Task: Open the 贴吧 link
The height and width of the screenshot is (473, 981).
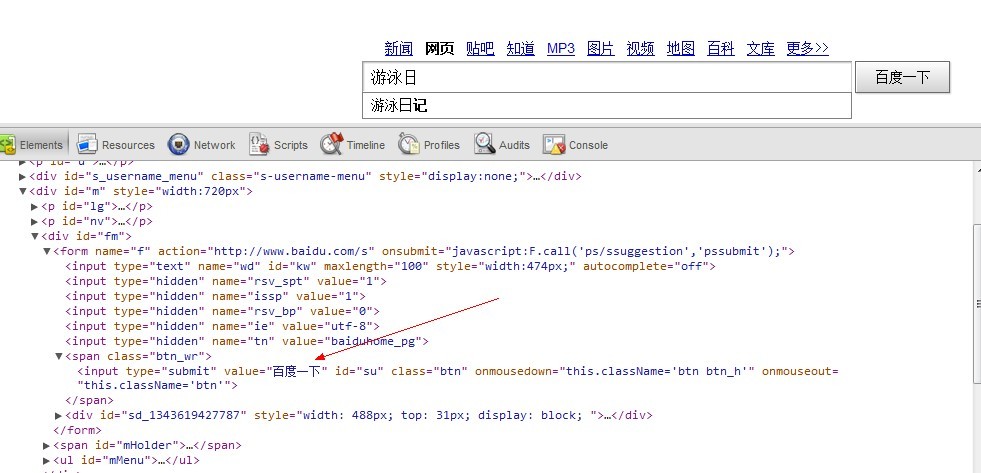Action: click(480, 48)
